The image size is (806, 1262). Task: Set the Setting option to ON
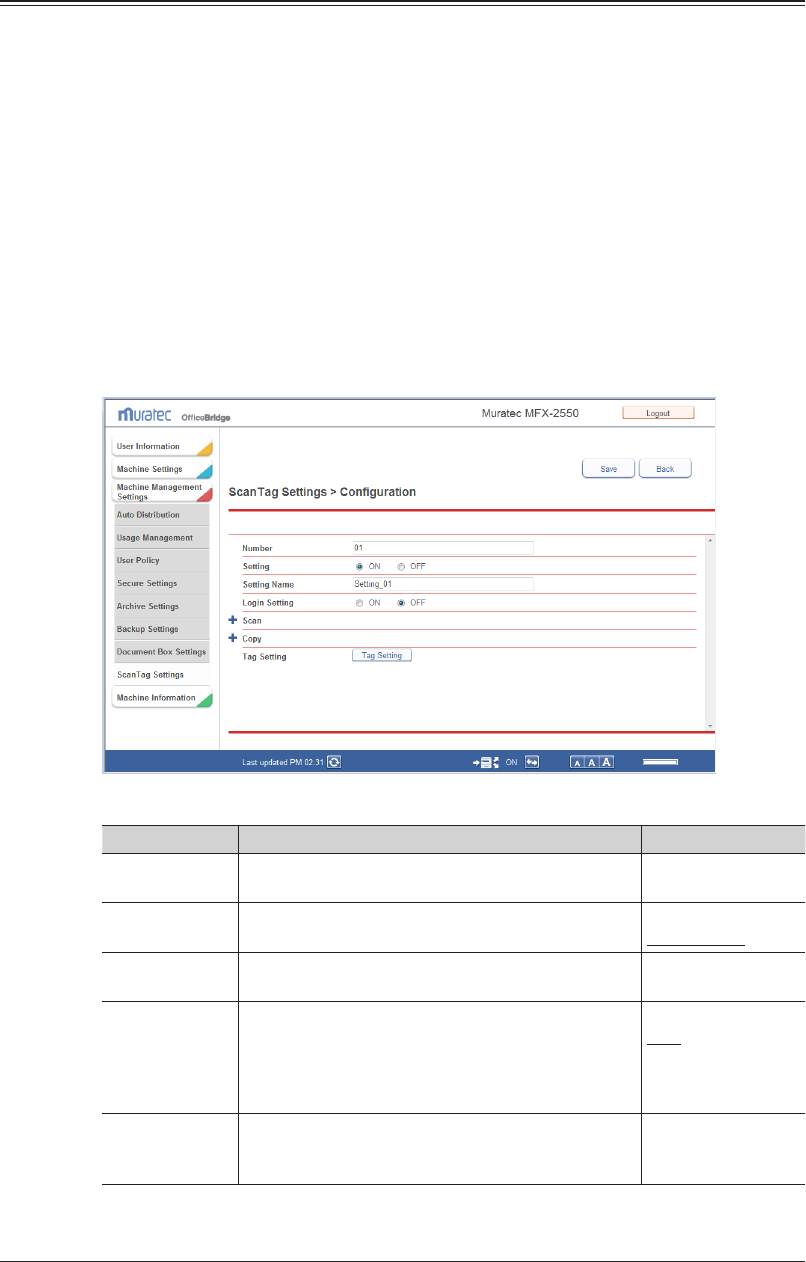coord(360,566)
